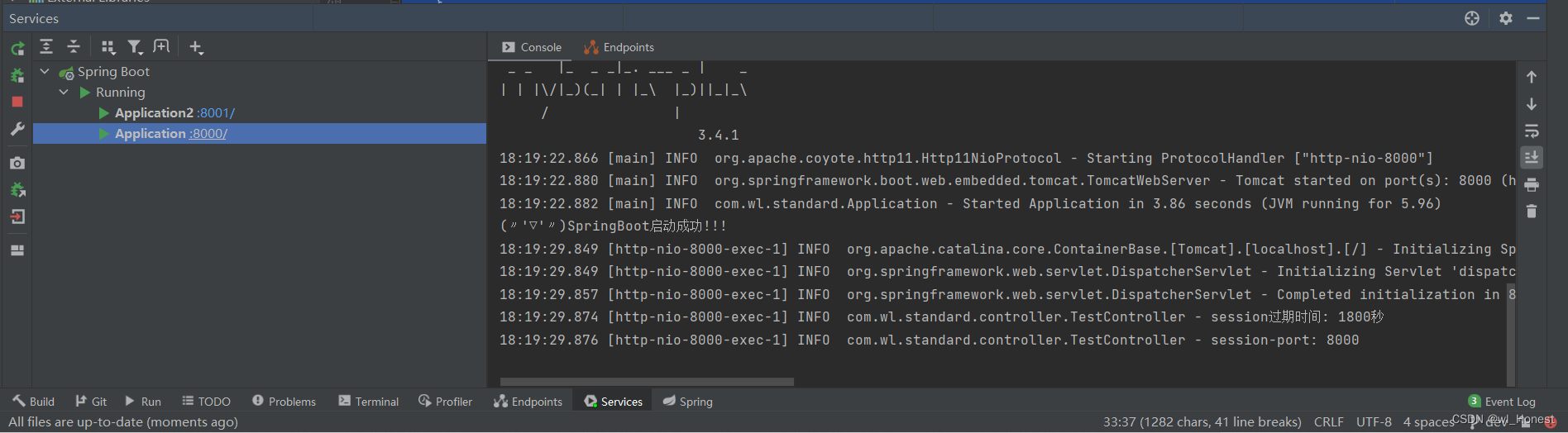1568x433 pixels.
Task: Toggle soft-wrap in the console
Action: (1532, 131)
